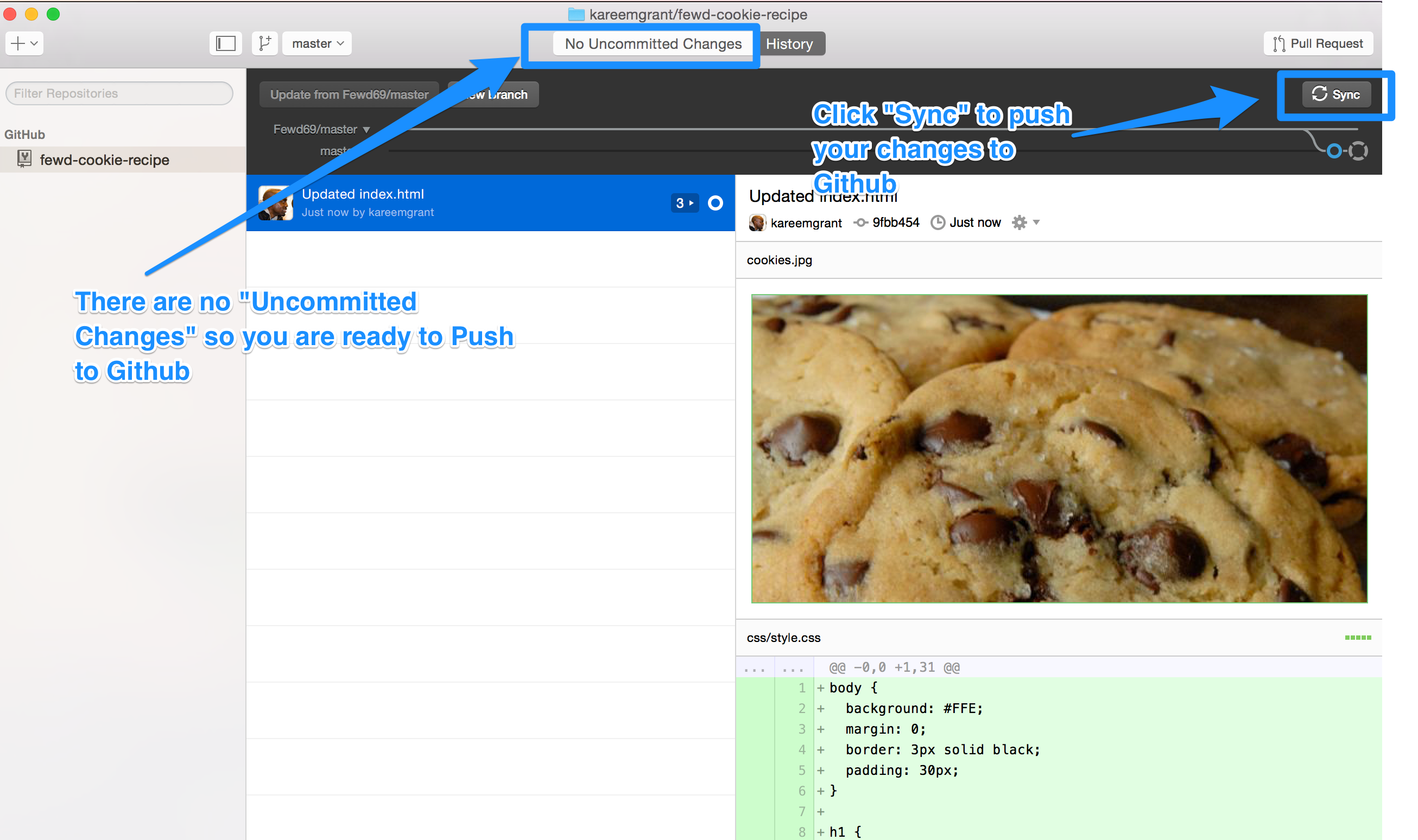1418x840 pixels.
Task: Click the small kareemgrant avatar in details
Action: pos(757,222)
